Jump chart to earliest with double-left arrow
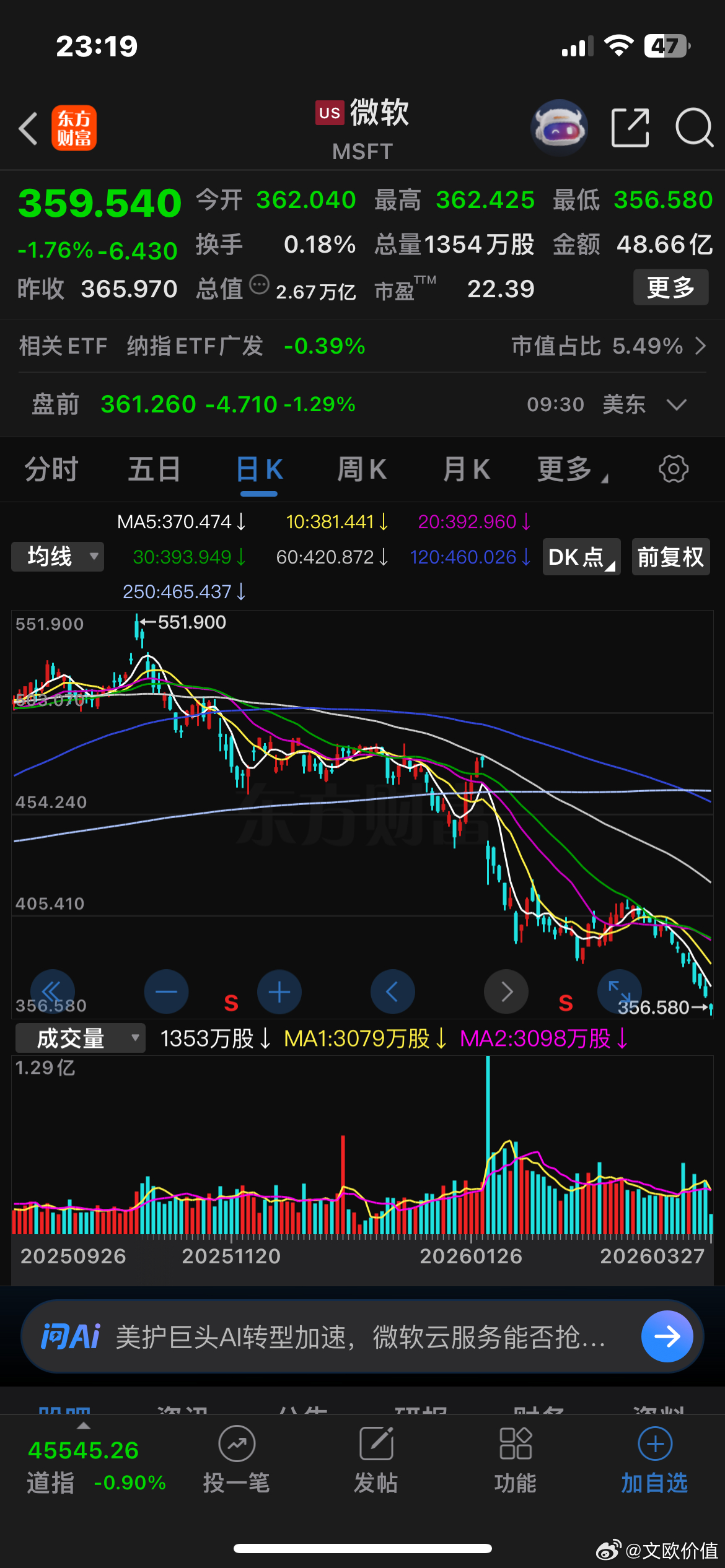 tap(52, 991)
